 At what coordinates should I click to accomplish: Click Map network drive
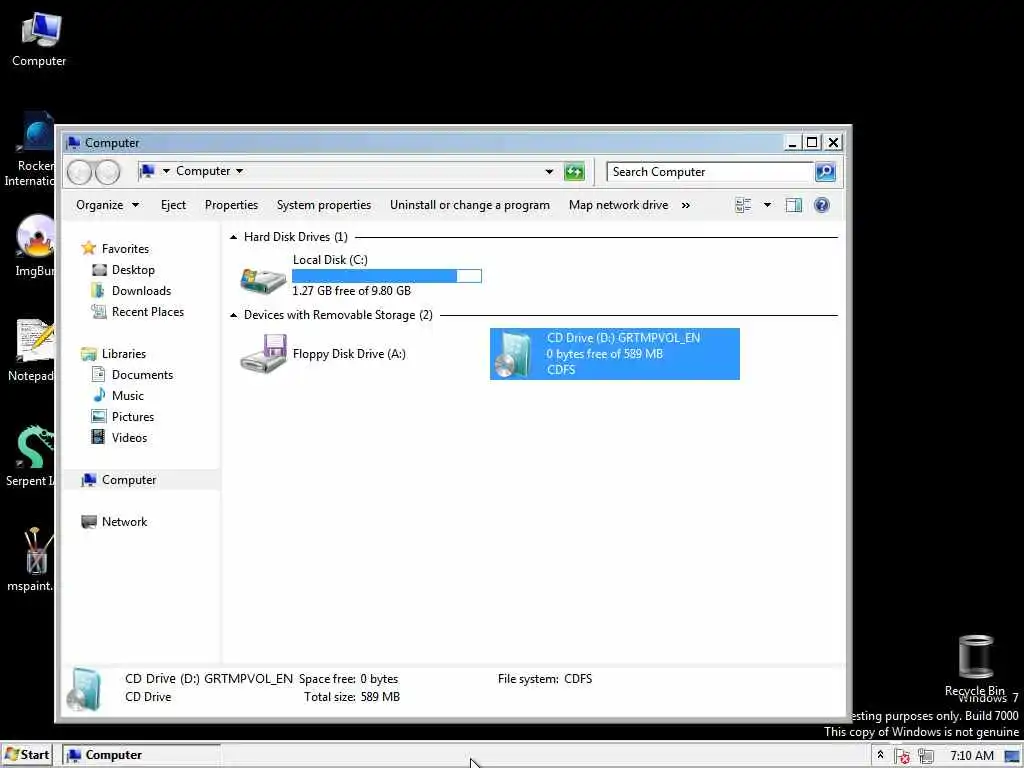point(618,205)
